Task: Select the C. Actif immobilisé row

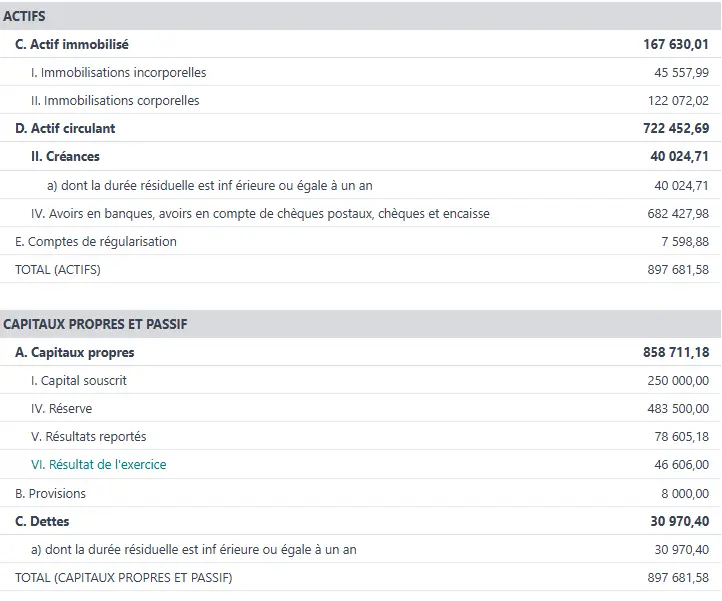Action: click(x=71, y=44)
